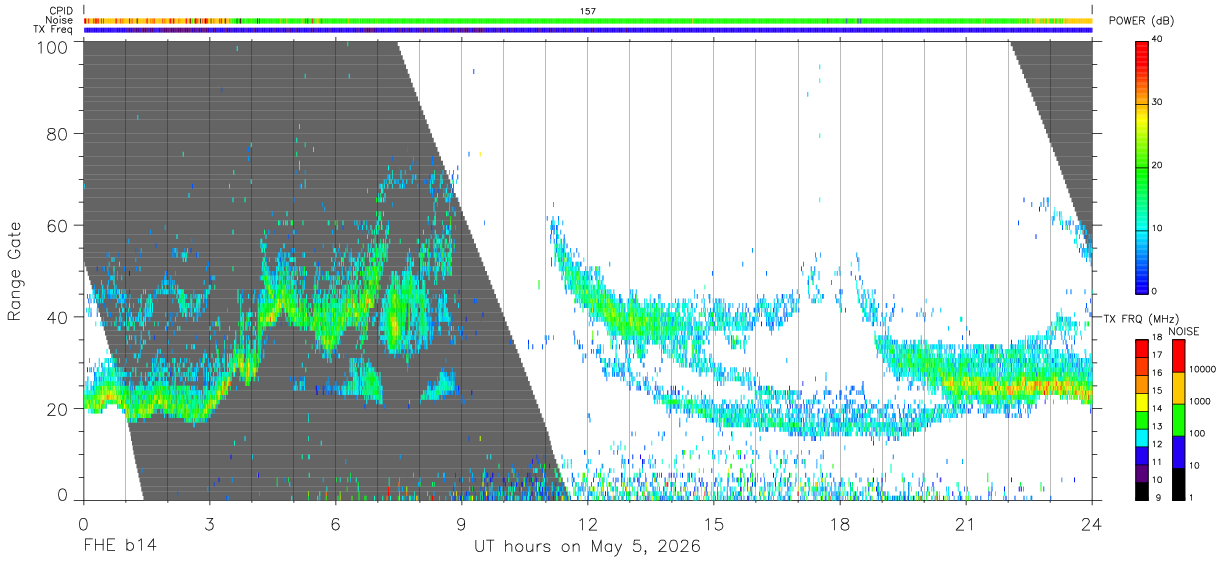This screenshot has height=567, width=1228.
Task: Click the NOISE legend title
Action: coord(1185,331)
